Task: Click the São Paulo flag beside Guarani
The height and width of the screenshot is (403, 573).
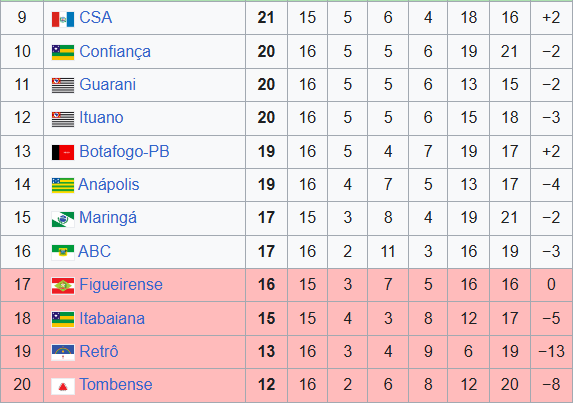Action: point(63,85)
